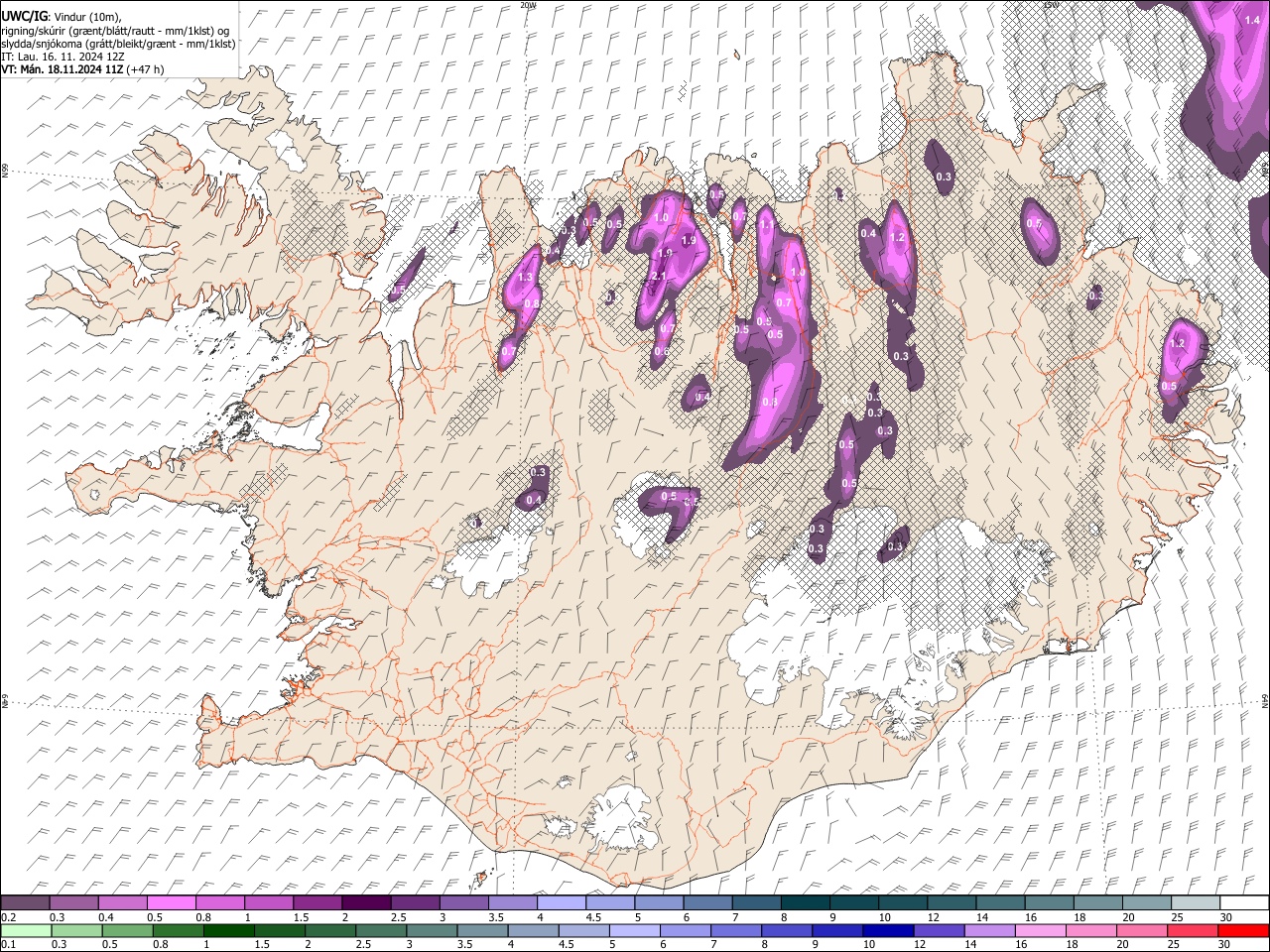Viewport: 1270px width, 952px height.
Task: Click the pale grey upper swatch between 25 and 30
Action: [x=1196, y=903]
